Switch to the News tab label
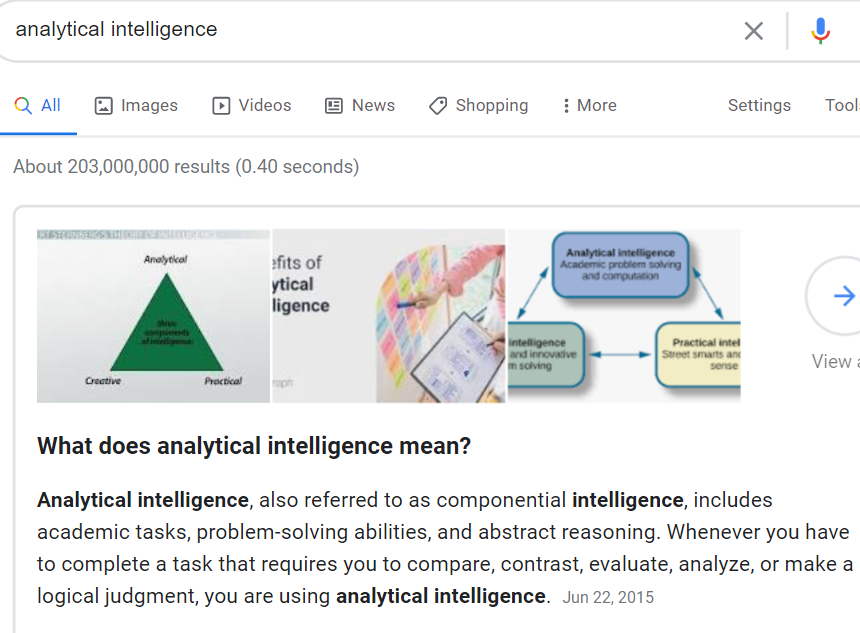The height and width of the screenshot is (633, 860). click(373, 105)
